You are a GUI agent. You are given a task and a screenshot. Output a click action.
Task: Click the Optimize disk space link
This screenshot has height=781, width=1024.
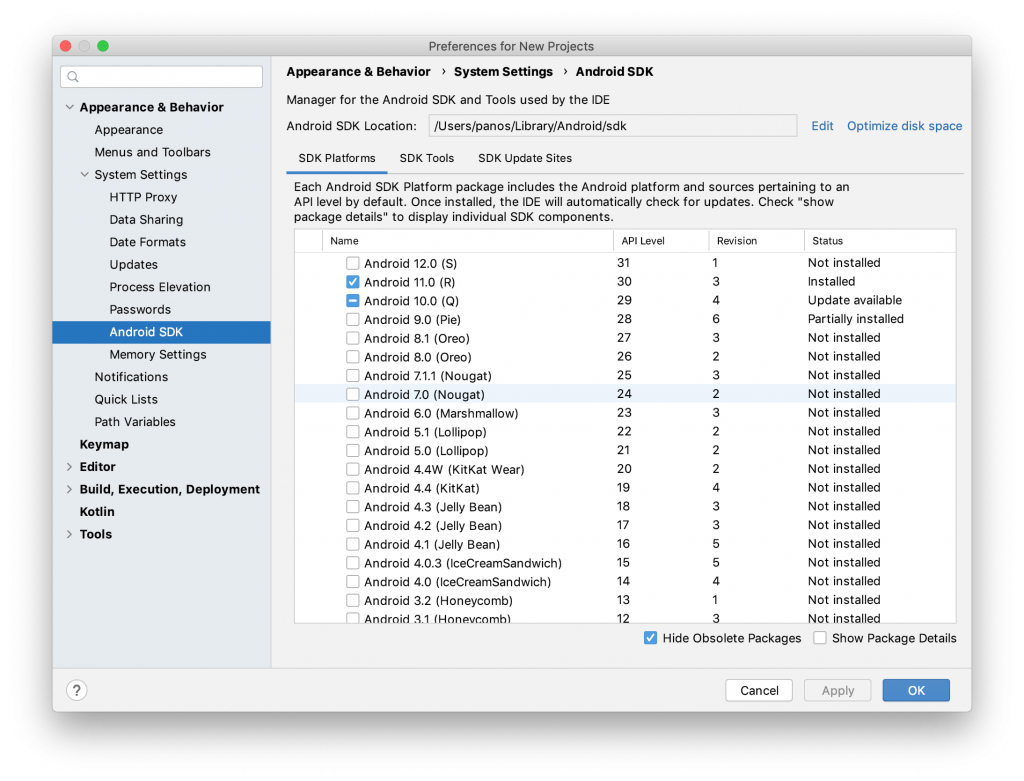(904, 126)
